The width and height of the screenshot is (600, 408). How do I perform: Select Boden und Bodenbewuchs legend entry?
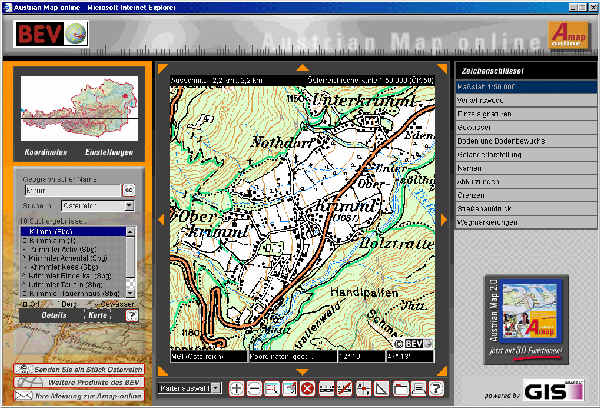(x=526, y=141)
